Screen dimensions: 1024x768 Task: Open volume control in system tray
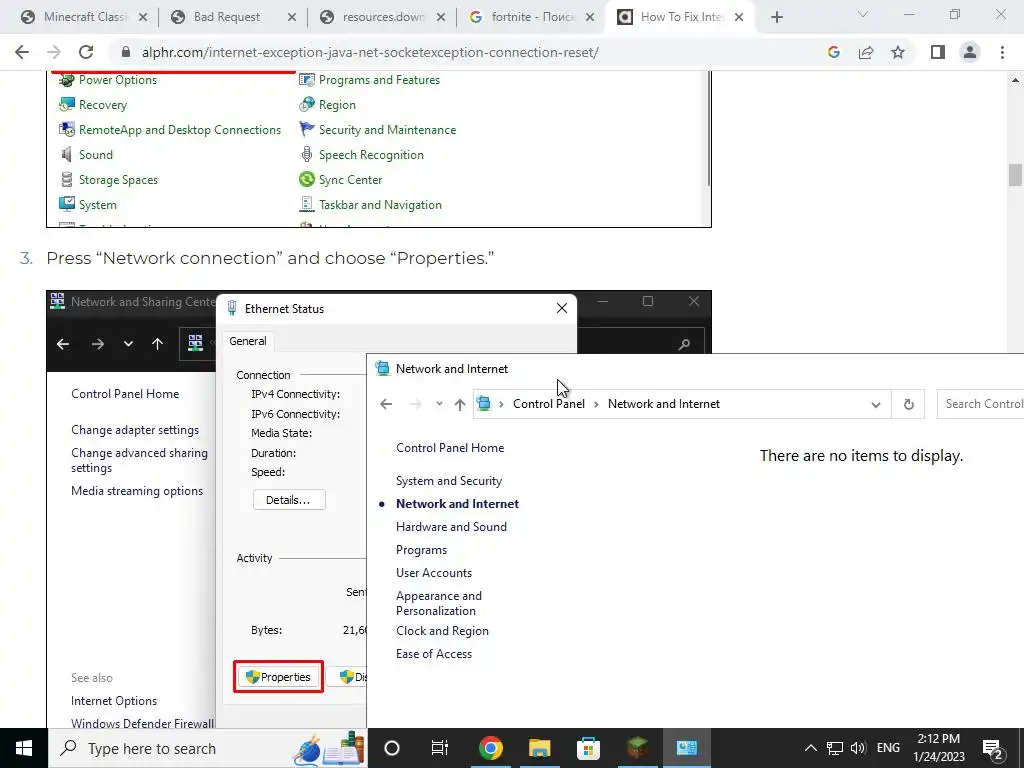pos(858,748)
